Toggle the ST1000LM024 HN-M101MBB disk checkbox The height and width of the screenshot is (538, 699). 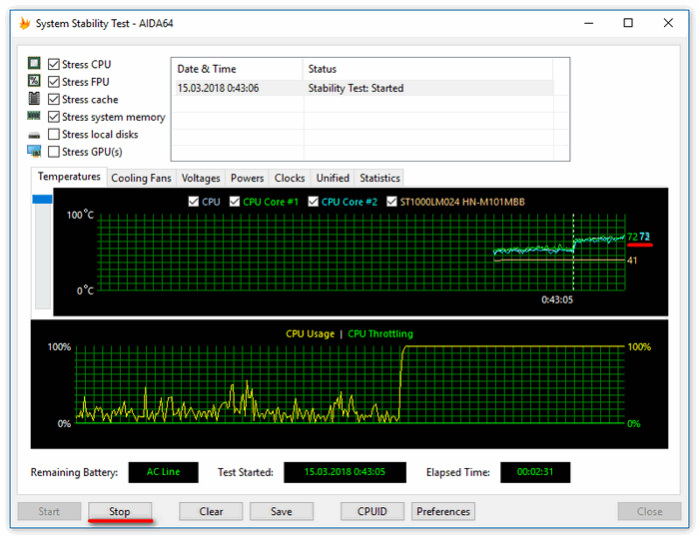[391, 201]
